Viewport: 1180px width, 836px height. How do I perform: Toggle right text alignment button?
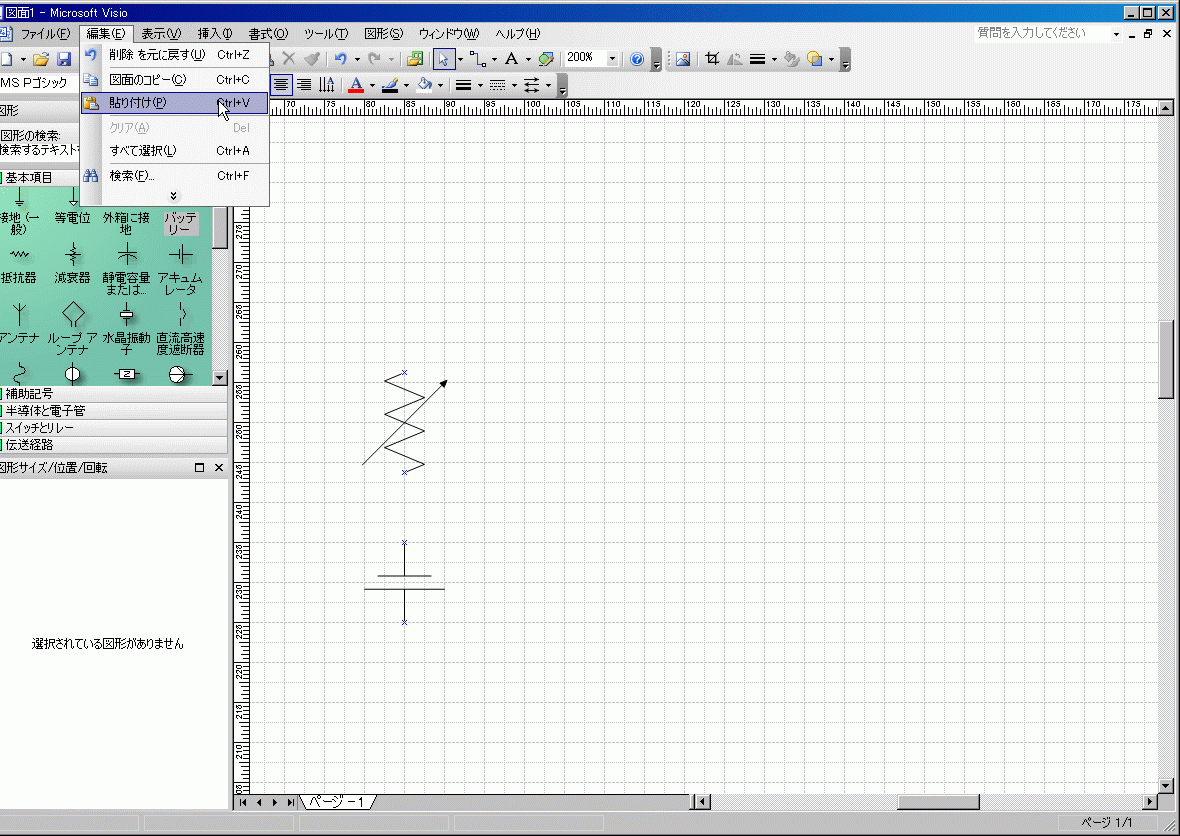click(304, 85)
